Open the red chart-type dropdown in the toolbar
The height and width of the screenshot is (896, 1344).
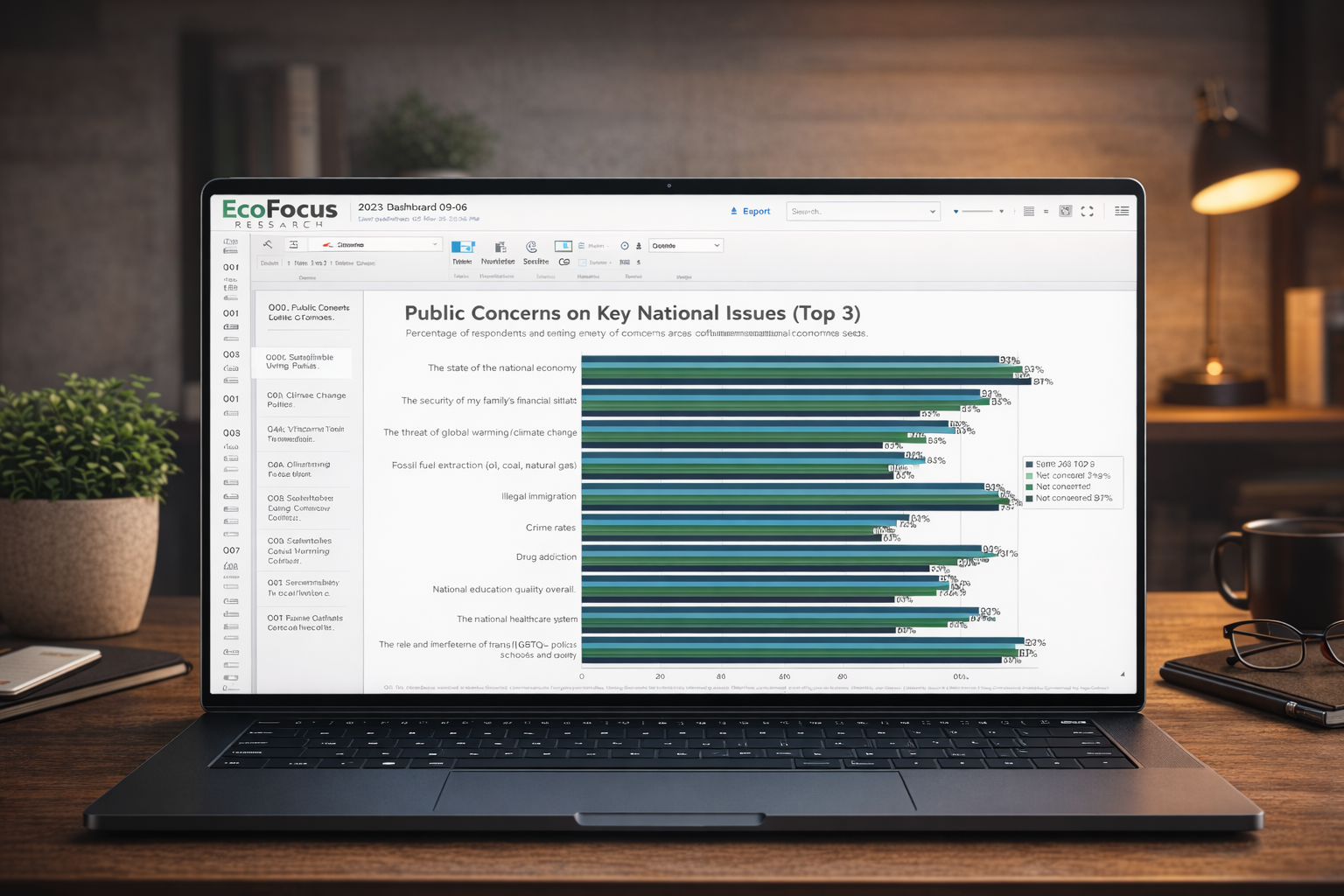(x=373, y=244)
